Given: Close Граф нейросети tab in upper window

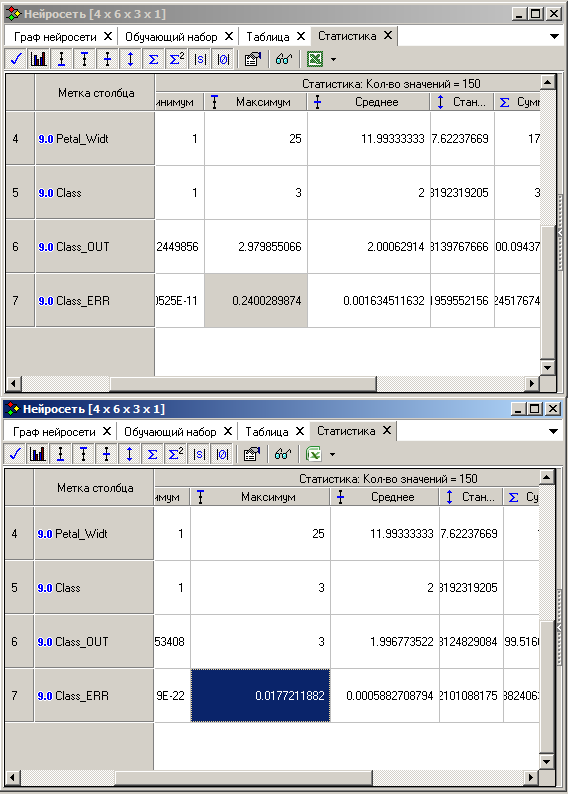Looking at the screenshot, I should (107, 36).
